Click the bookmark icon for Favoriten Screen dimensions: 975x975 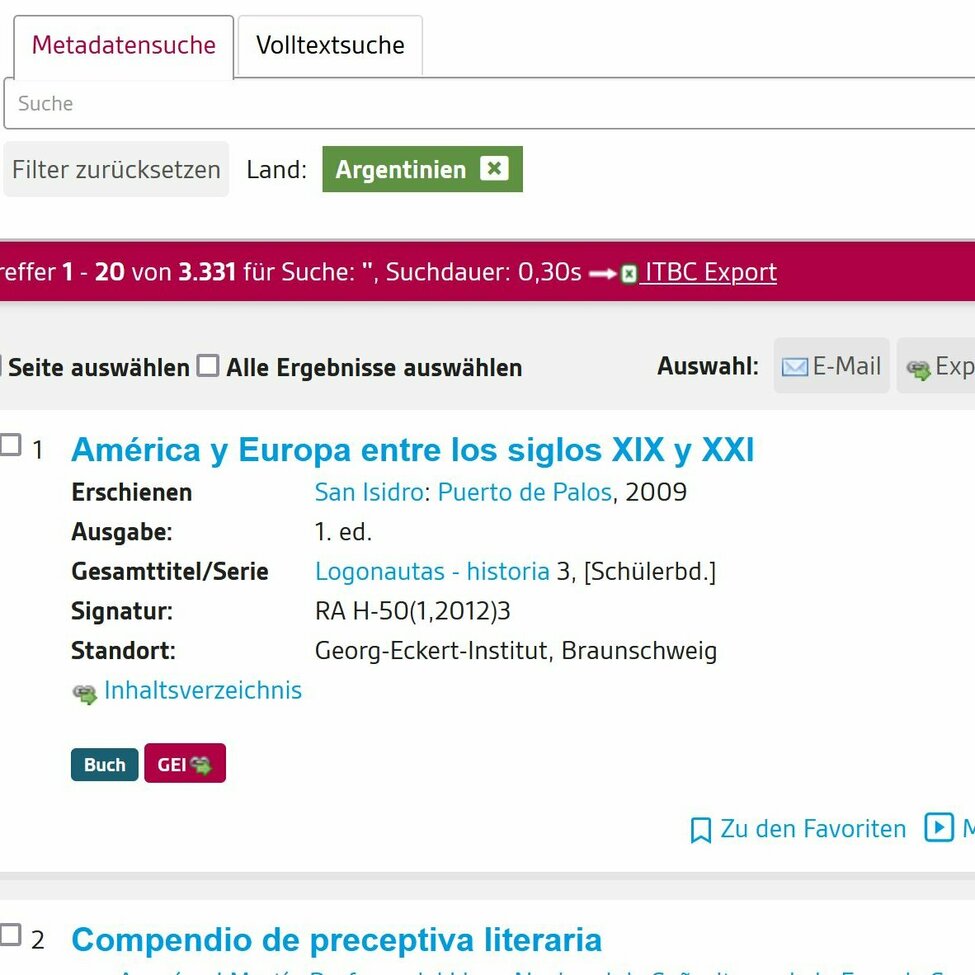pyautogui.click(x=701, y=830)
